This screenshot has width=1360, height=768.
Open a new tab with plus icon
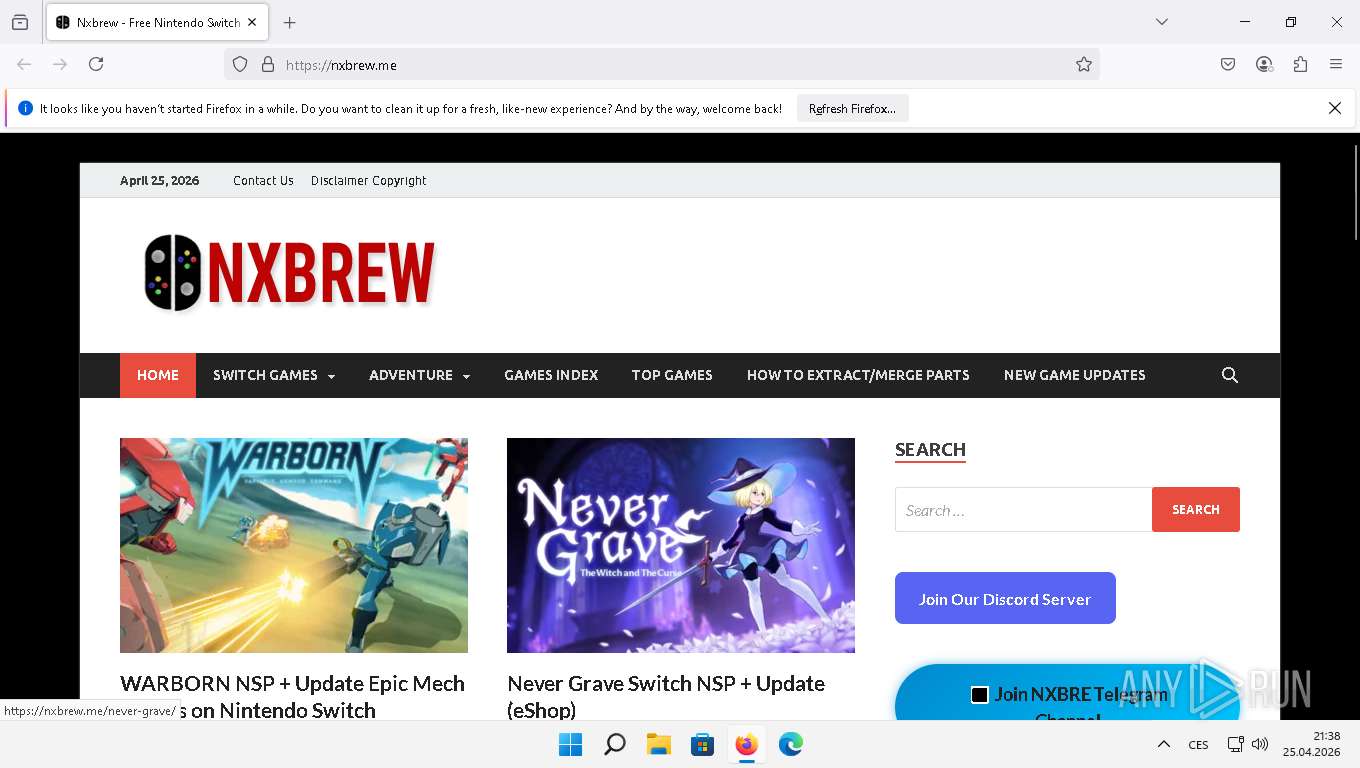pyautogui.click(x=290, y=22)
